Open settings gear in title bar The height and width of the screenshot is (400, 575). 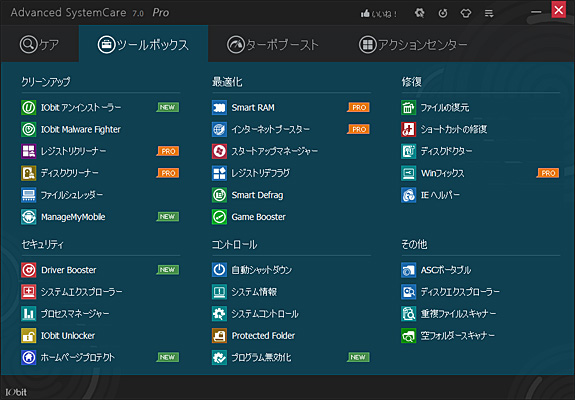tap(420, 14)
